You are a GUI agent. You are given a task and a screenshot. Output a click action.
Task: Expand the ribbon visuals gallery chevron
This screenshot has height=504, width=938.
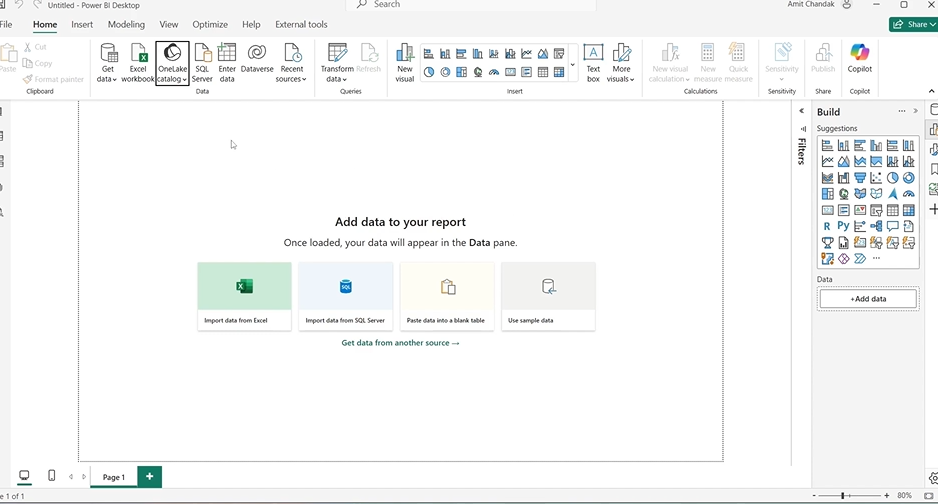[x=572, y=64]
